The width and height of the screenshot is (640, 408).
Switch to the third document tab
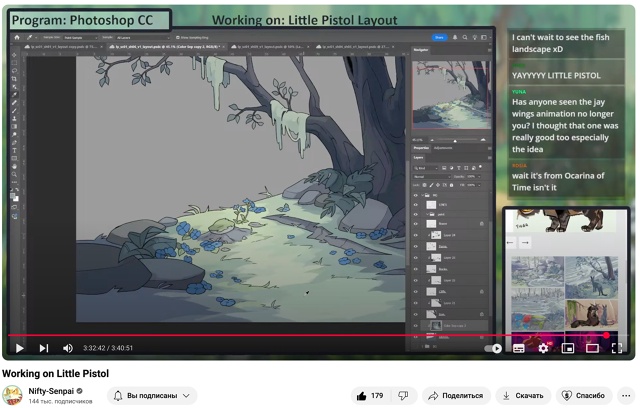point(269,47)
